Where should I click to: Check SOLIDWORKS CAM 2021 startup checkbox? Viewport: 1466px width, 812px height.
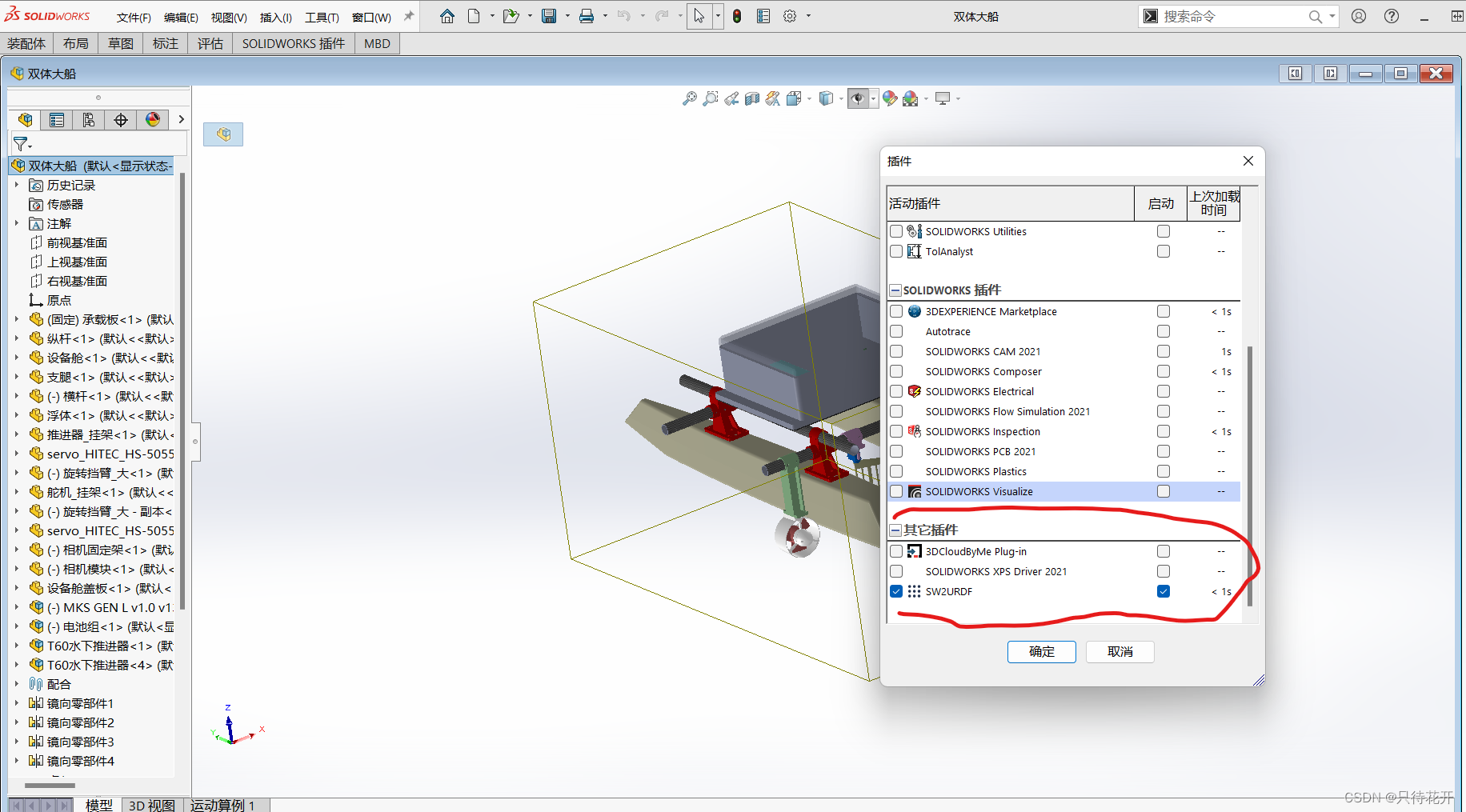1164,351
